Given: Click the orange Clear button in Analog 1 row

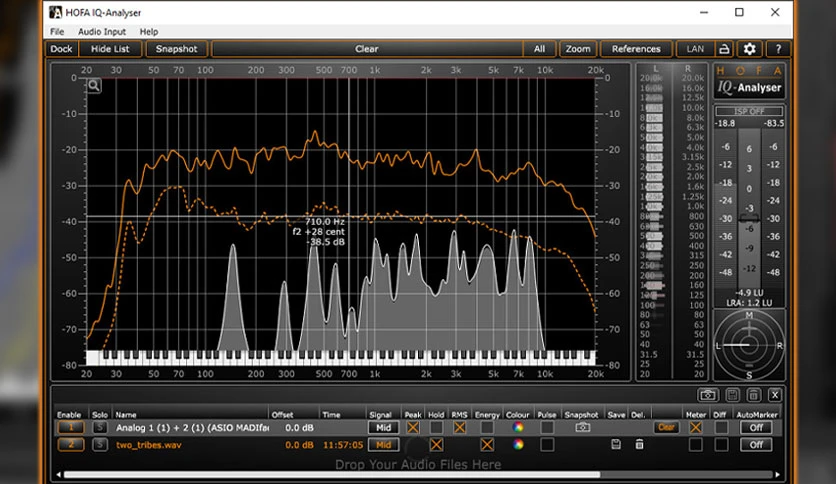Looking at the screenshot, I should coord(666,427).
